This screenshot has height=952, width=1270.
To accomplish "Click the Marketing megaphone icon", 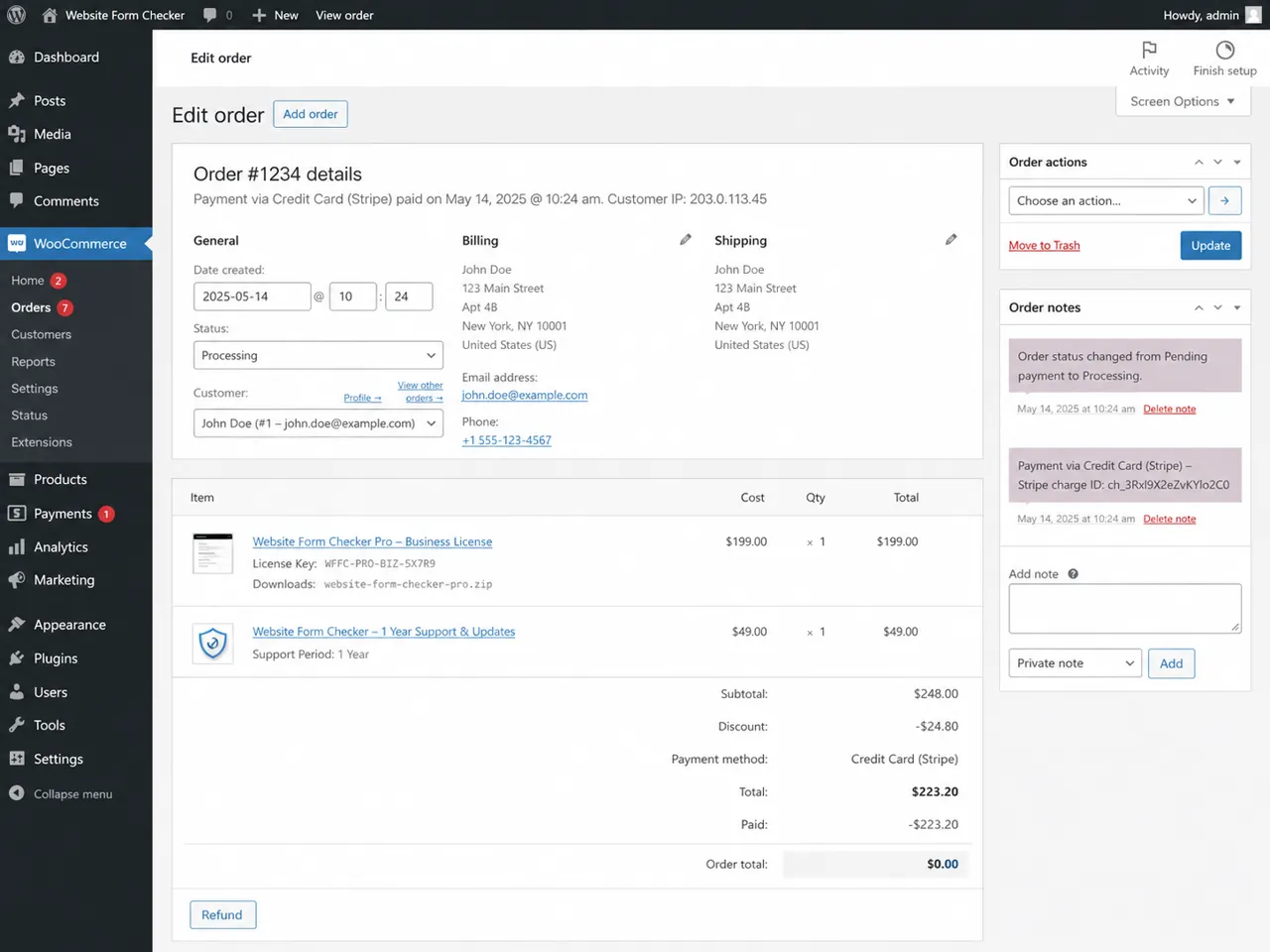I will click(x=17, y=579).
